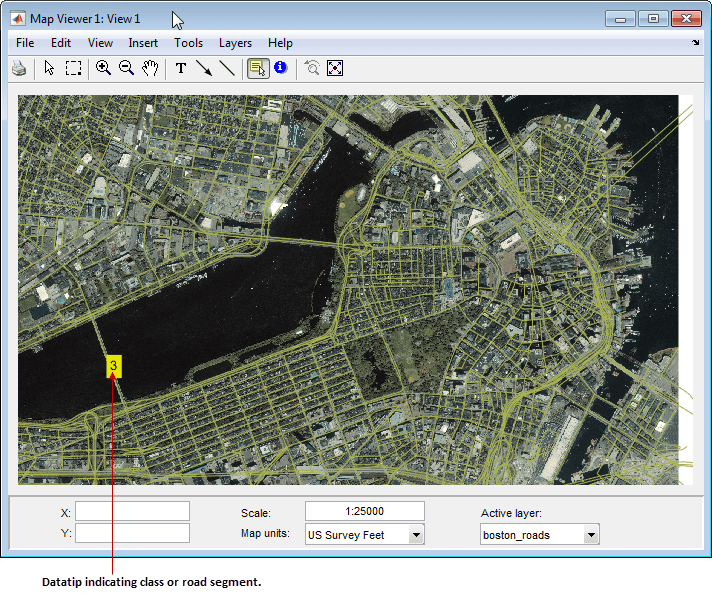The width and height of the screenshot is (712, 597).
Task: Click the Scale input field
Action: (x=364, y=512)
